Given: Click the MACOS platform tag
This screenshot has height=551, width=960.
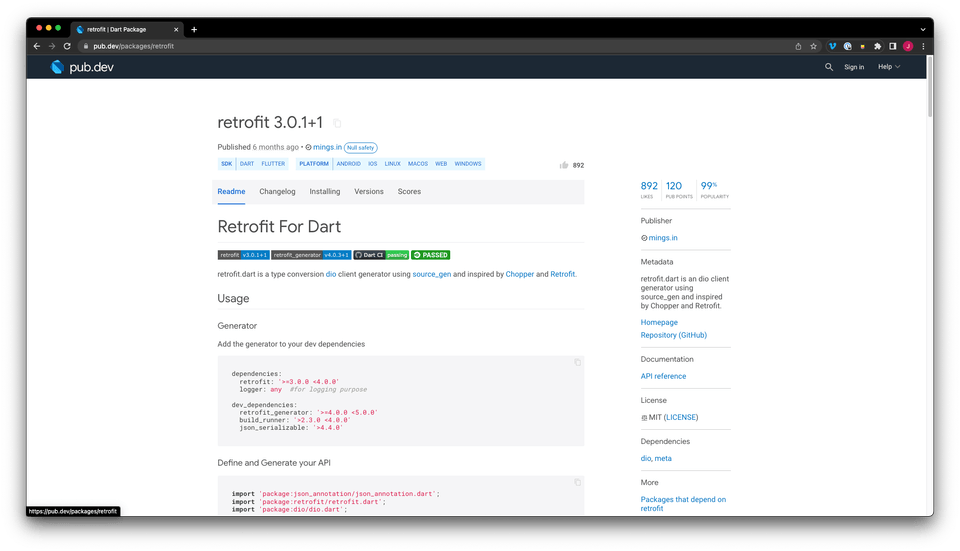Looking at the screenshot, I should pos(418,164).
